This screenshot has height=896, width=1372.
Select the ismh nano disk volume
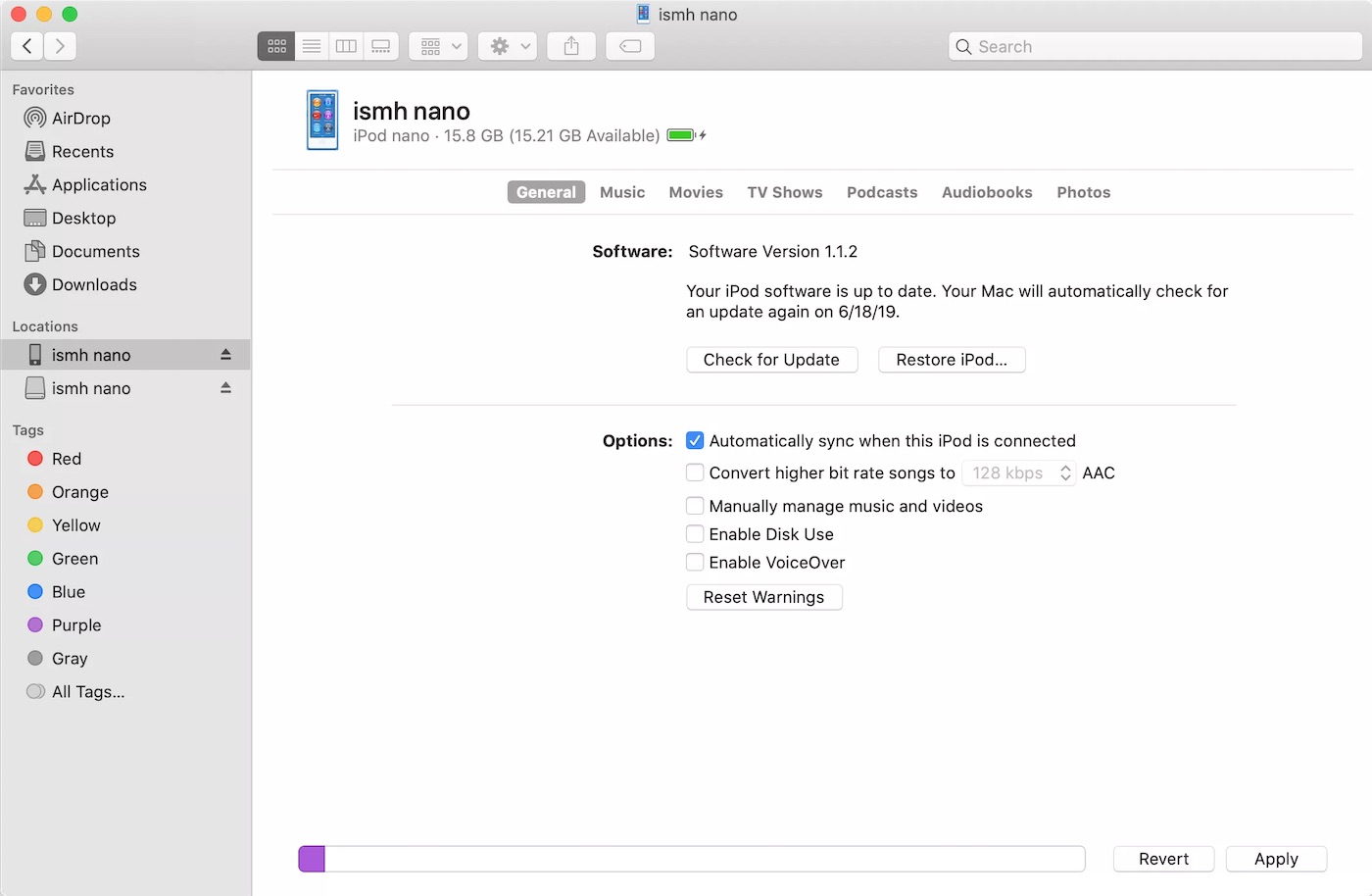(x=125, y=388)
